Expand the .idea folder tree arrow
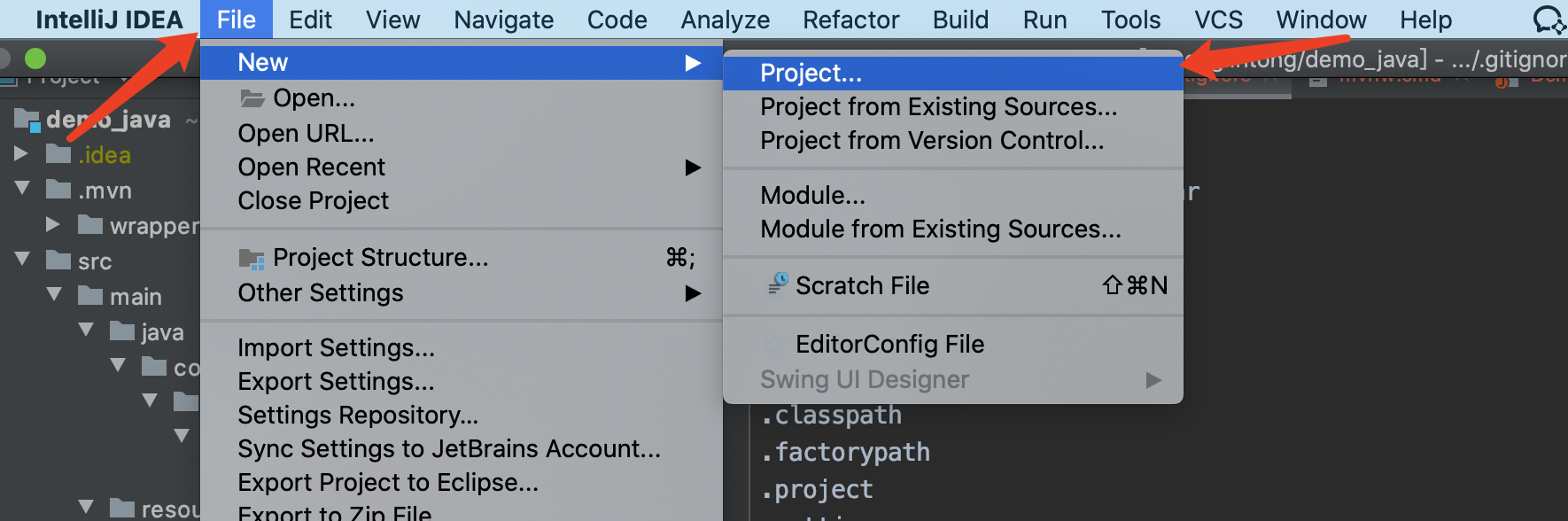1568x521 pixels. click(x=21, y=154)
